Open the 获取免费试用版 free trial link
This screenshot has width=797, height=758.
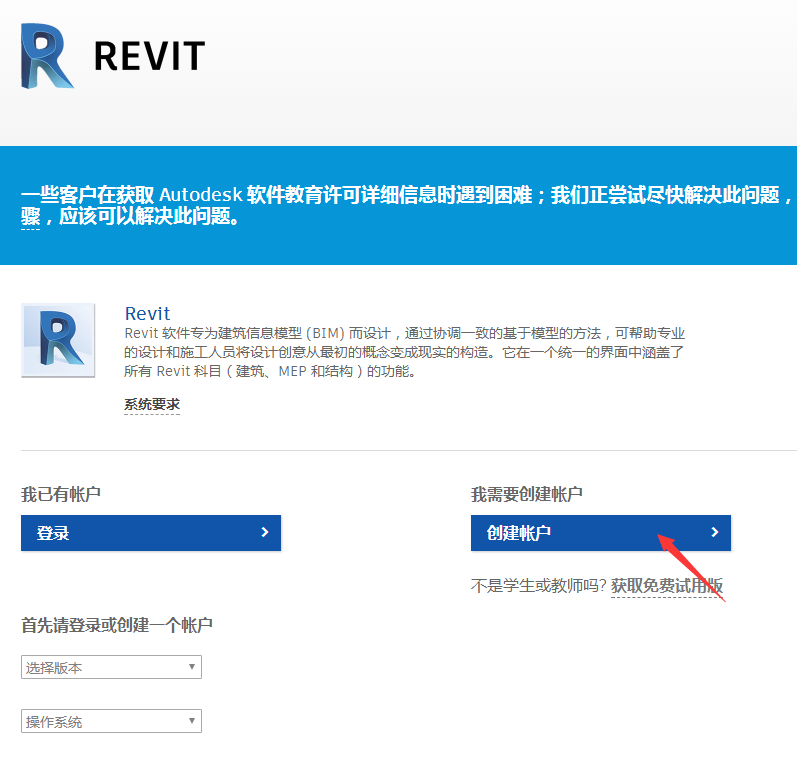click(667, 586)
